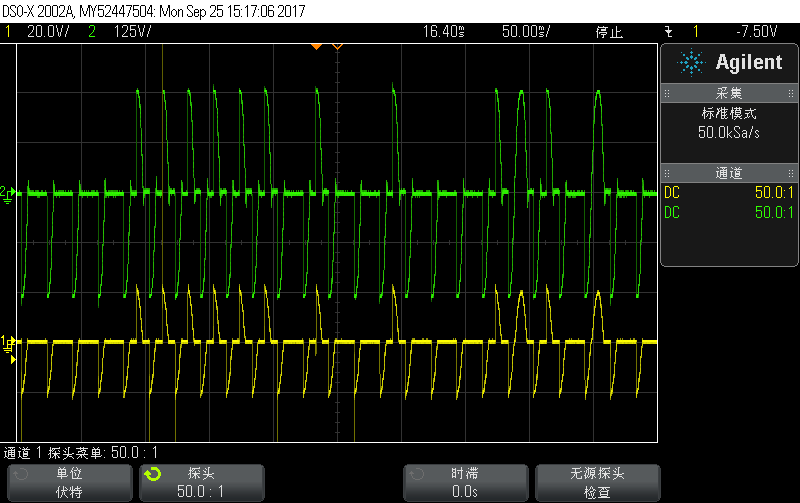Select the 单位 伏特 unit softkey

[69, 483]
